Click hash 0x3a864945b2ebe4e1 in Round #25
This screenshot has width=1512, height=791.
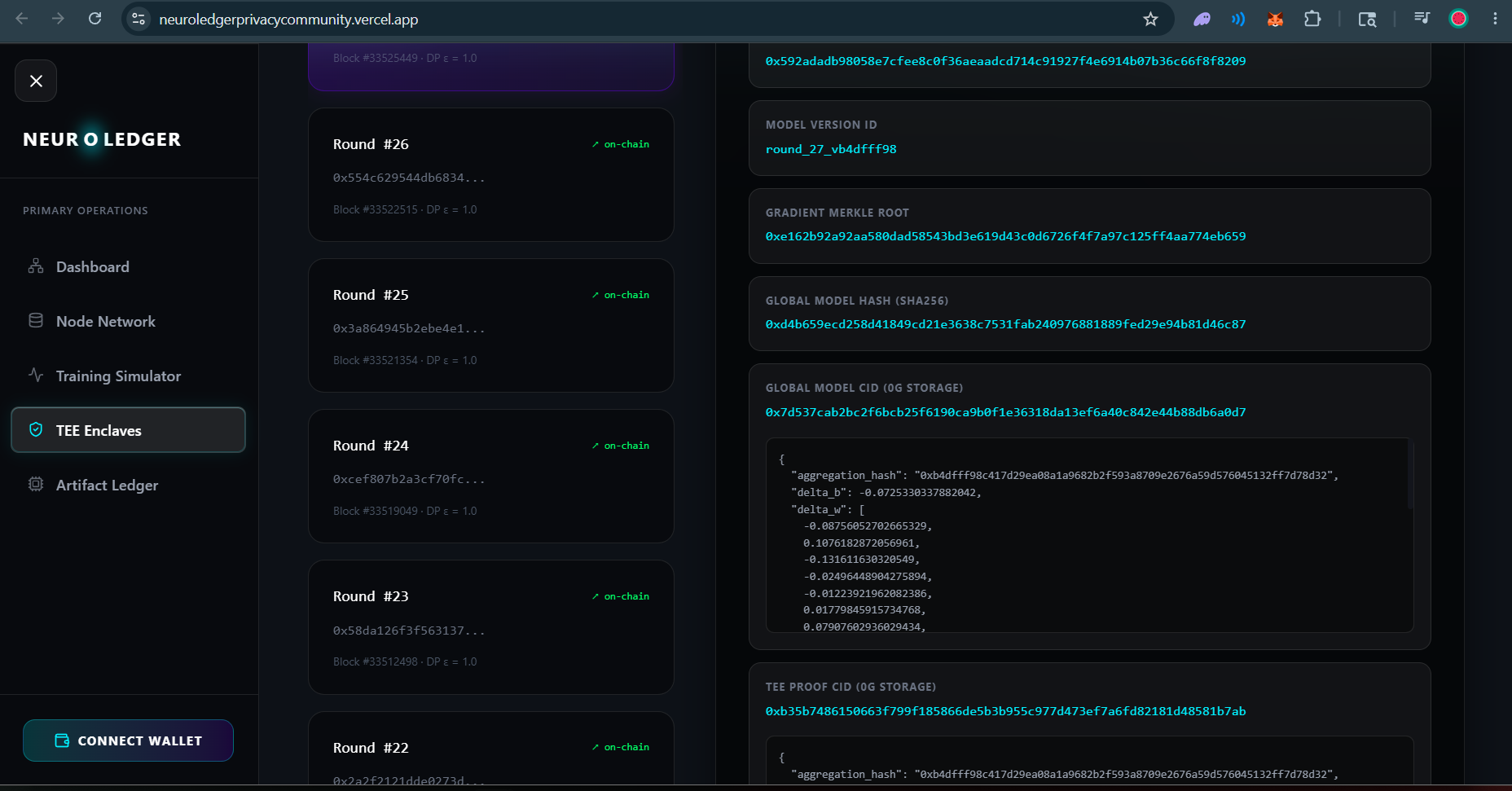(x=409, y=328)
